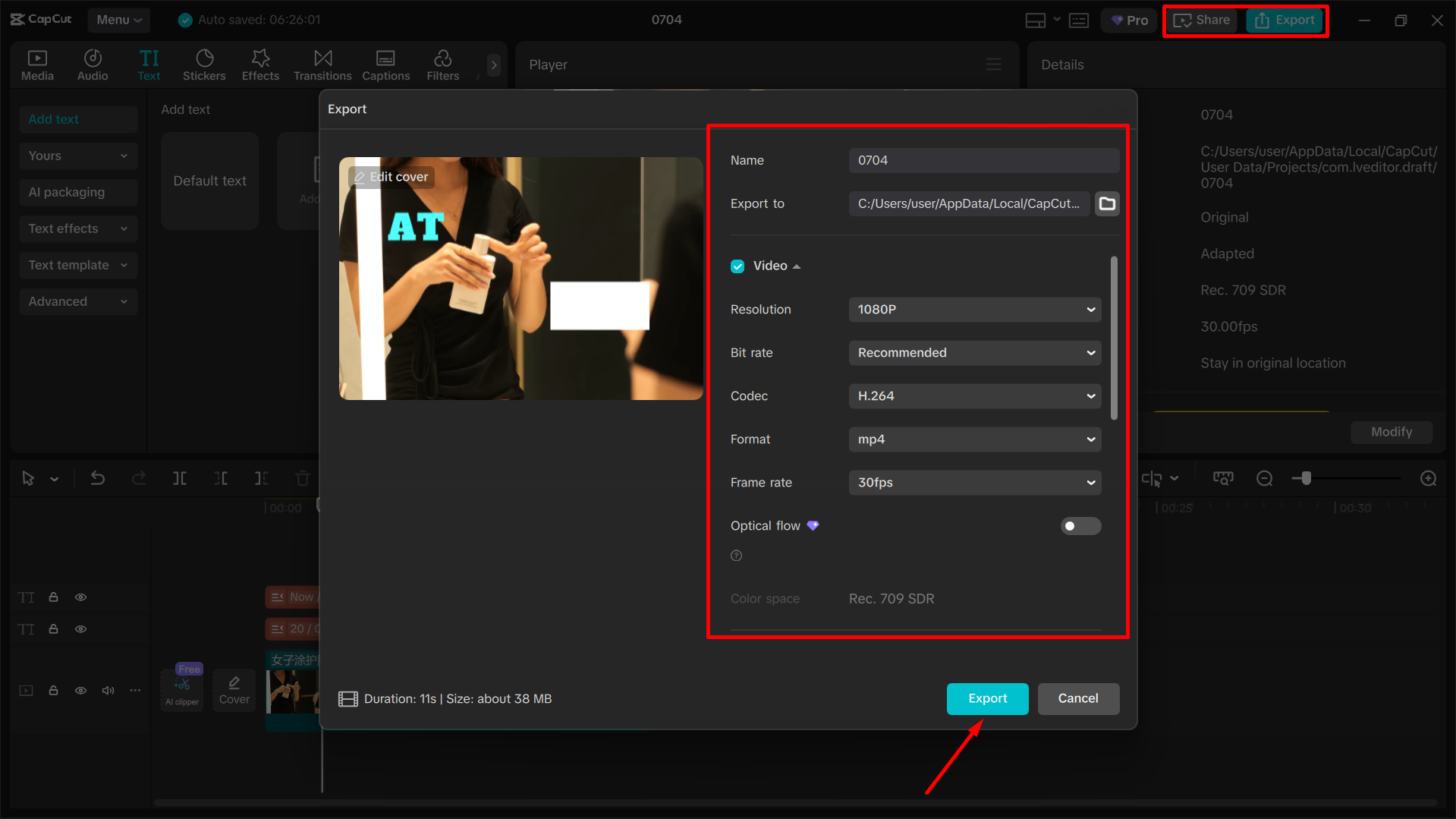The image size is (1456, 819).
Task: Mute the video track audio
Action: pos(108,691)
